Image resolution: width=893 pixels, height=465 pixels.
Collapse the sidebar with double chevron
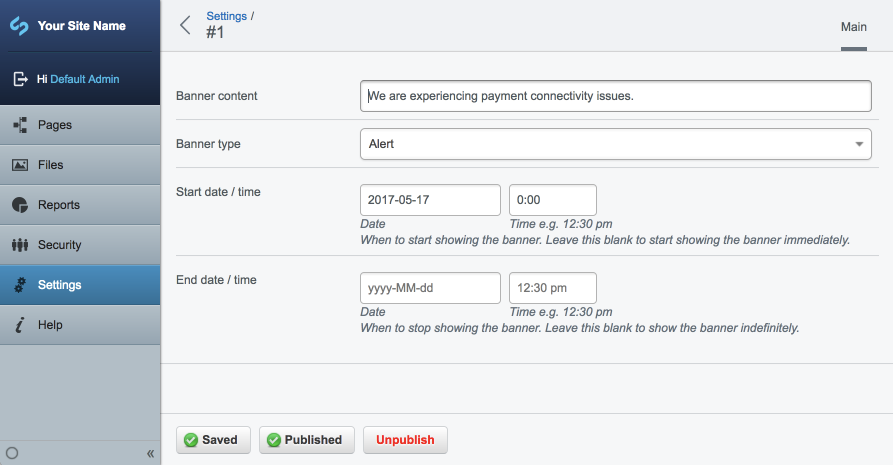(150, 454)
